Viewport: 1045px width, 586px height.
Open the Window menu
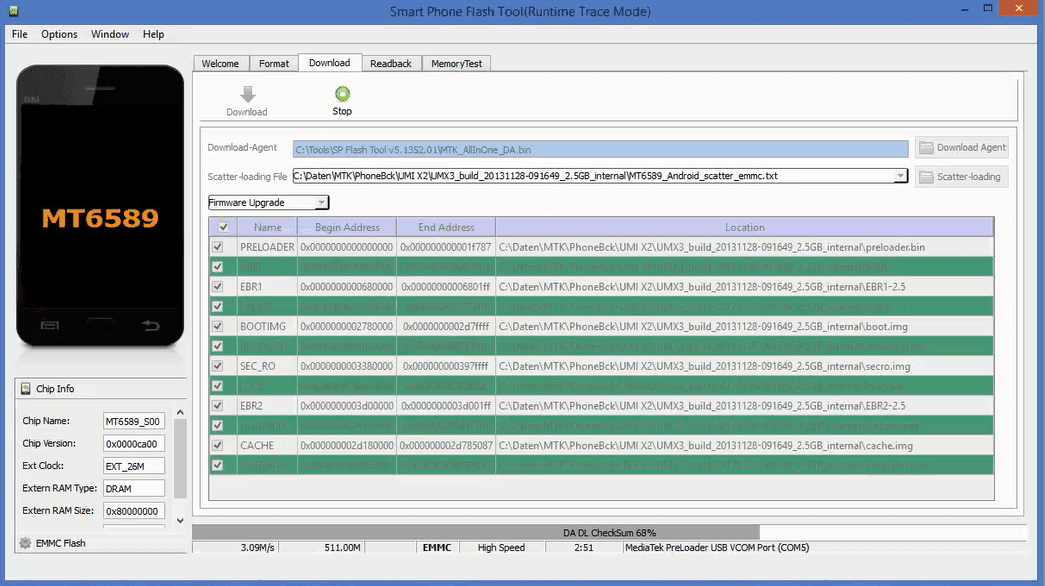(x=110, y=34)
